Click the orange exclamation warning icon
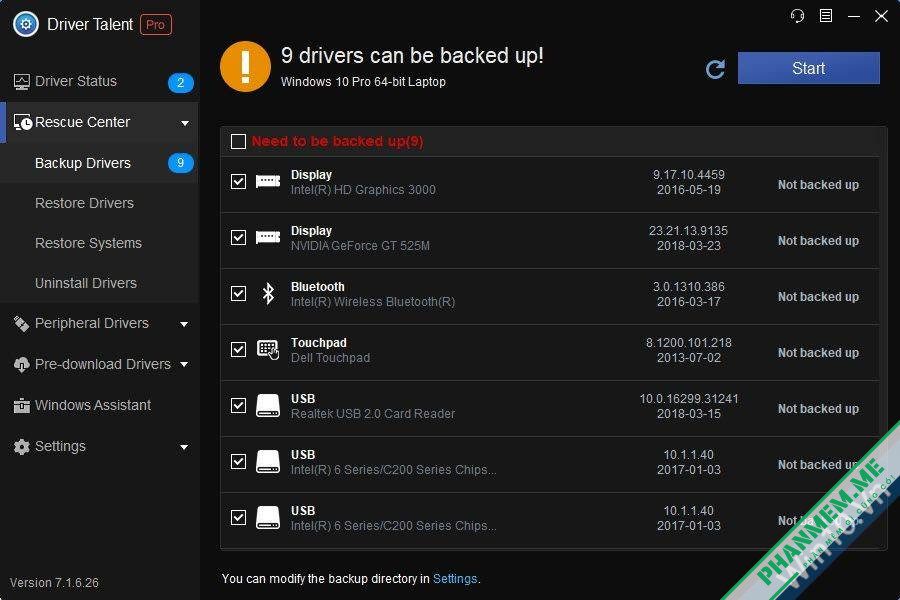This screenshot has width=900, height=600. tap(245, 67)
